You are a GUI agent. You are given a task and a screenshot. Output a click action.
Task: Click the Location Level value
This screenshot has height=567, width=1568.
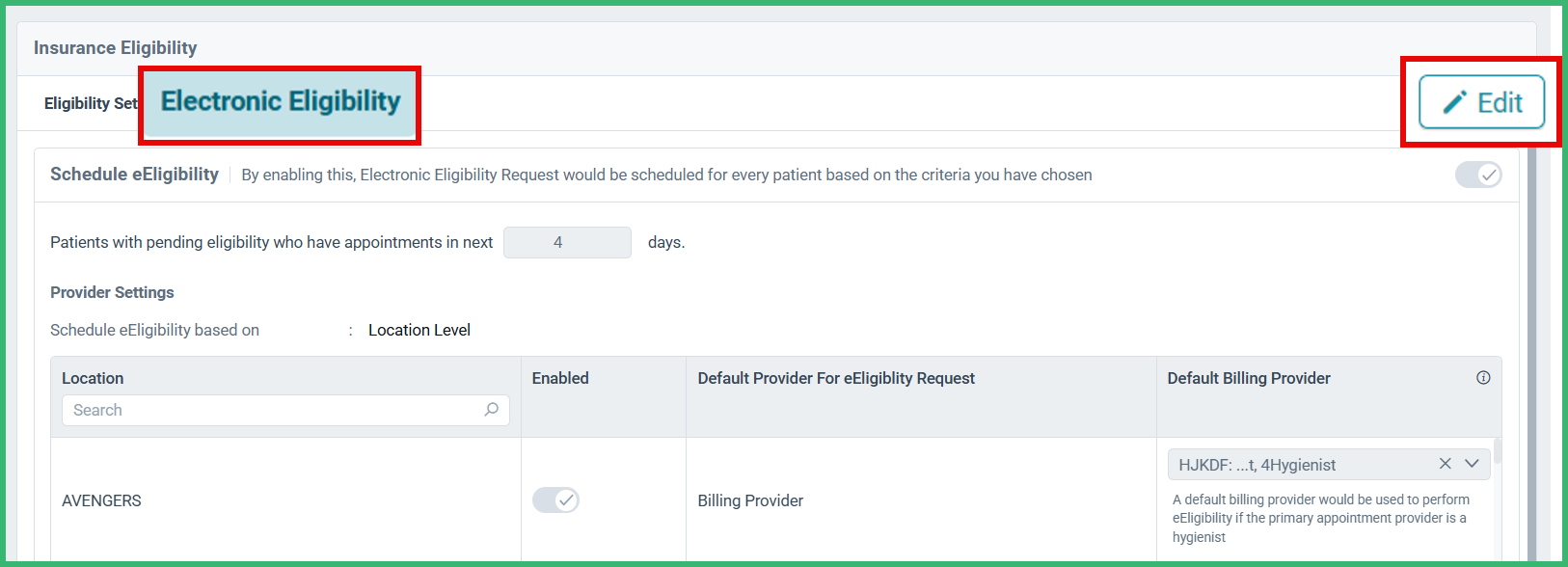coord(419,330)
